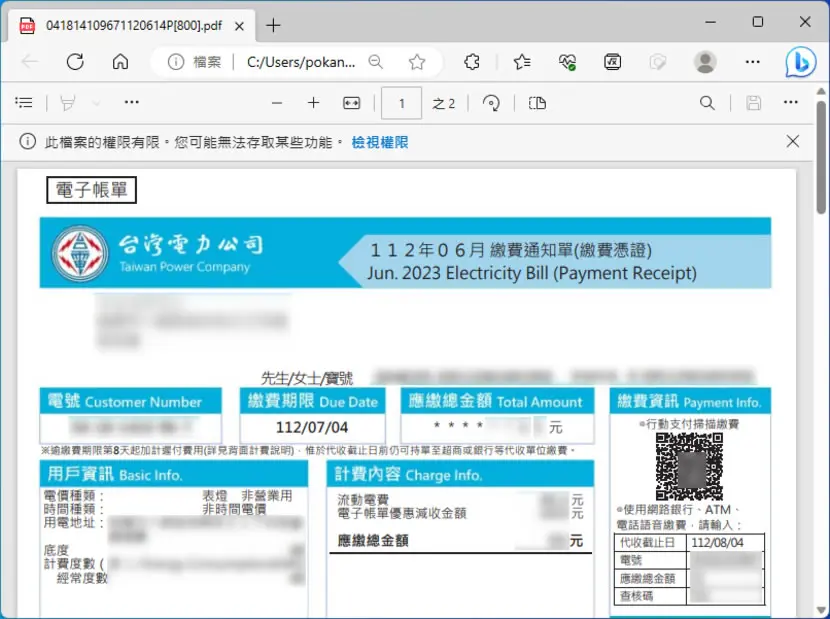Screen dimensions: 830x619
Task: Open the table of contents sidebar
Action: (24, 102)
